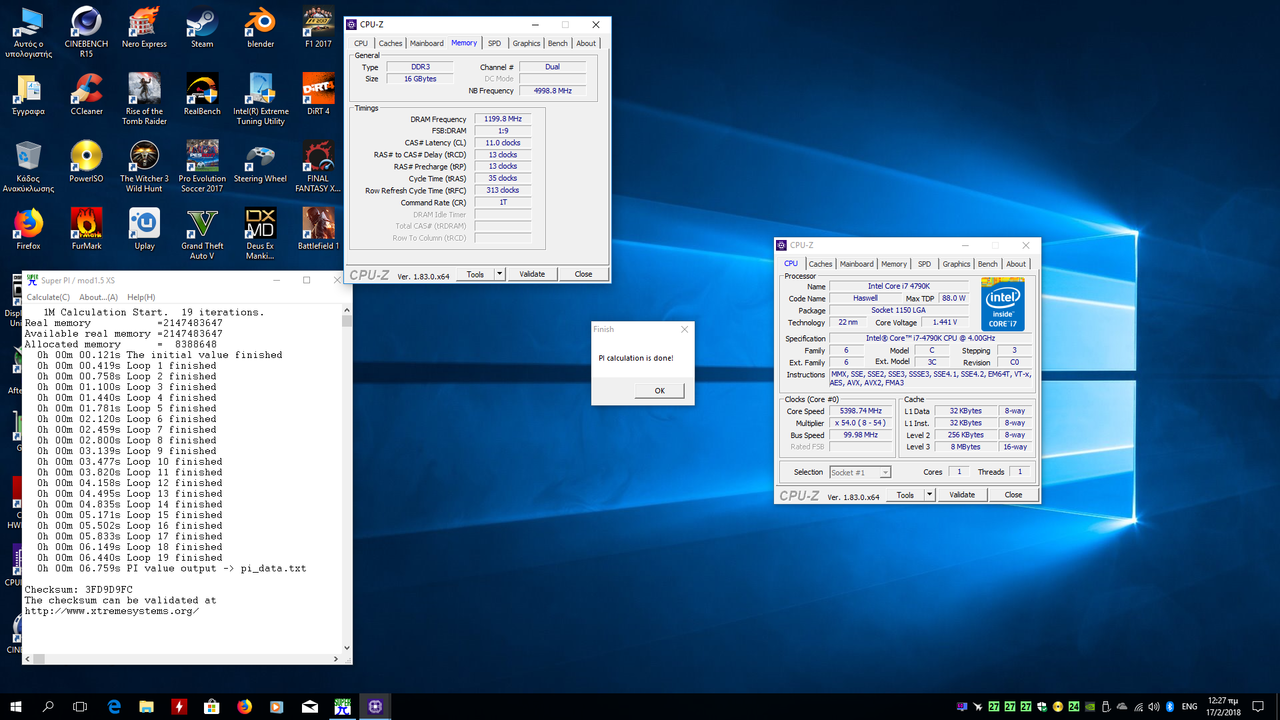Click the CCleaner desktop icon
Screen dimensions: 1280x720
tap(86, 95)
